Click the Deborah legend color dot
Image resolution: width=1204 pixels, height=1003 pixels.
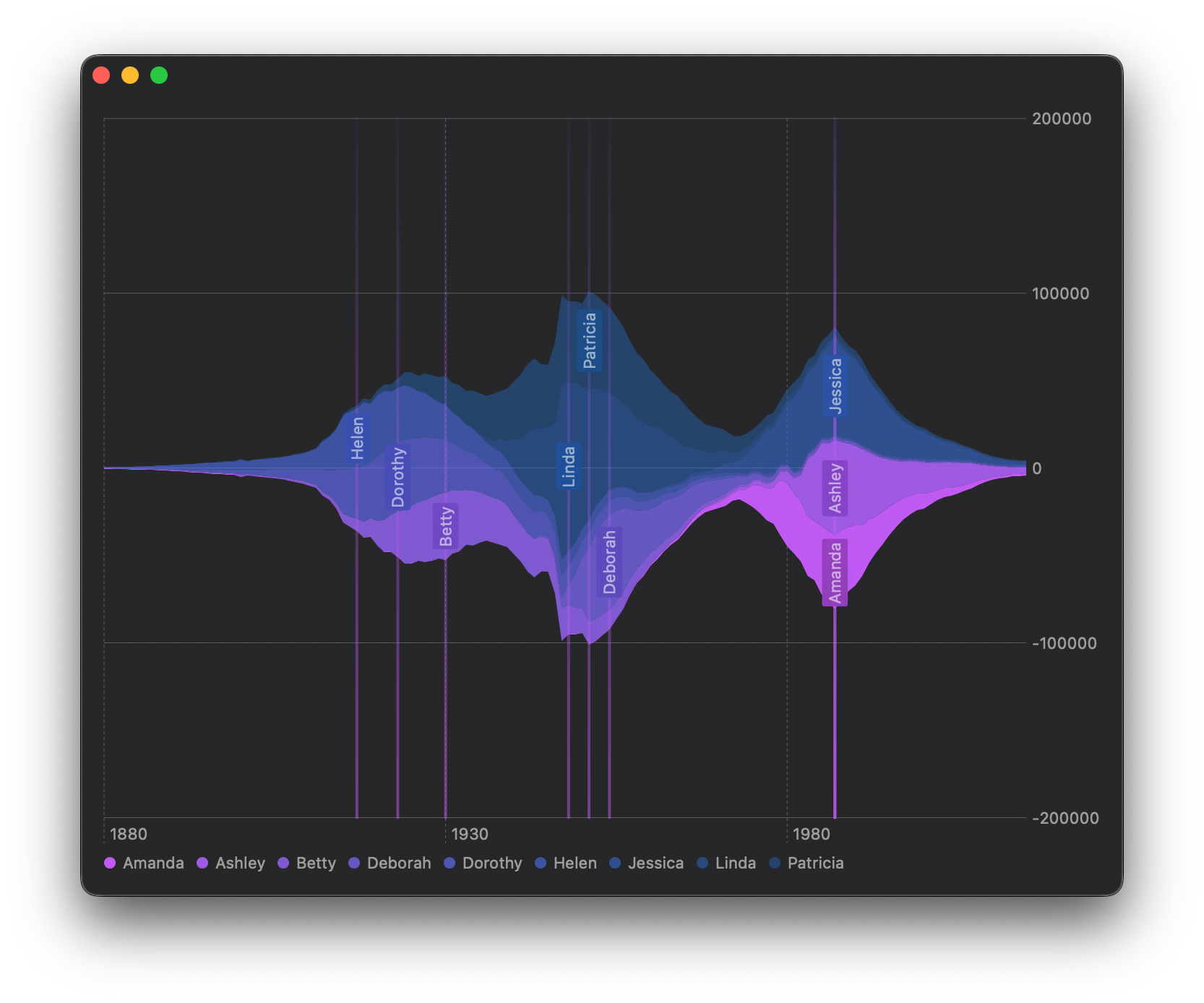point(355,863)
